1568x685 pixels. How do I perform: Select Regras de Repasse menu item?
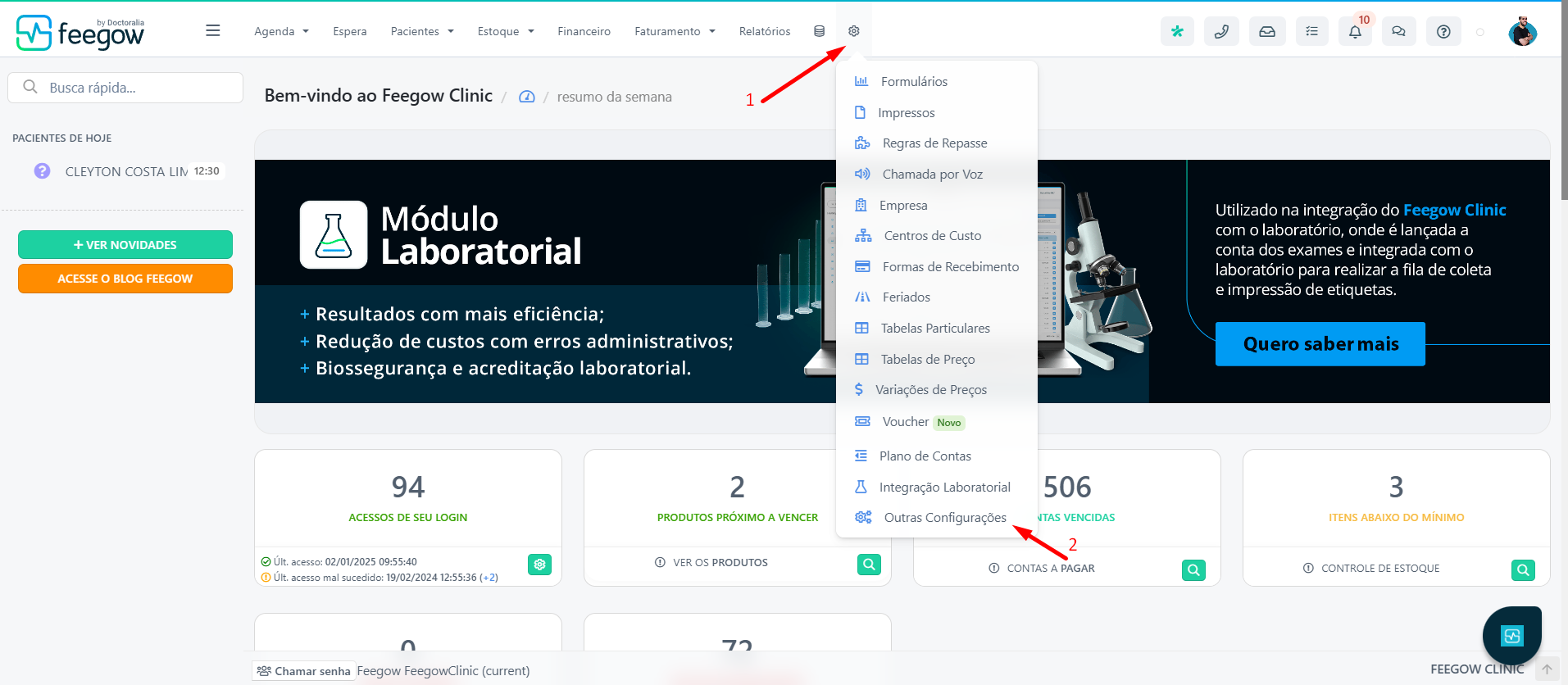click(937, 143)
